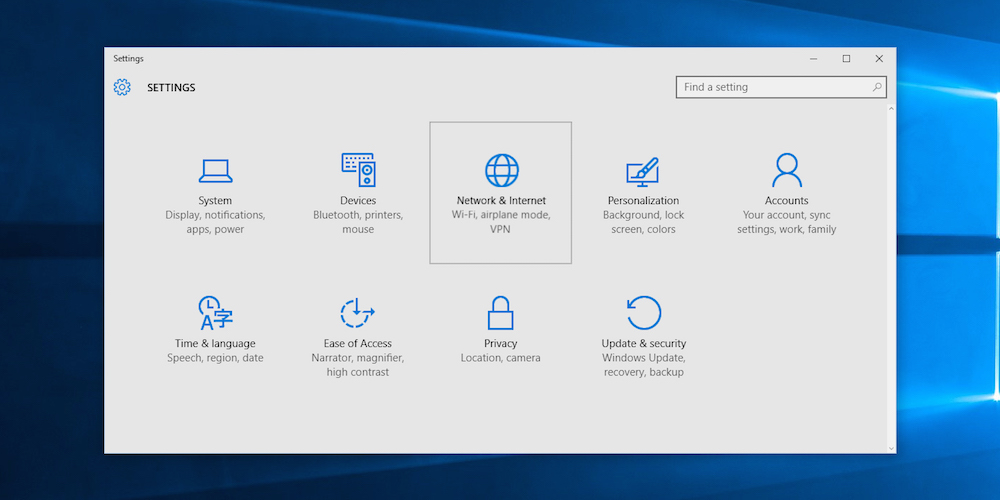1000x500 pixels.
Task: Click the gear icon beside SETTINGS header
Action: click(x=122, y=88)
